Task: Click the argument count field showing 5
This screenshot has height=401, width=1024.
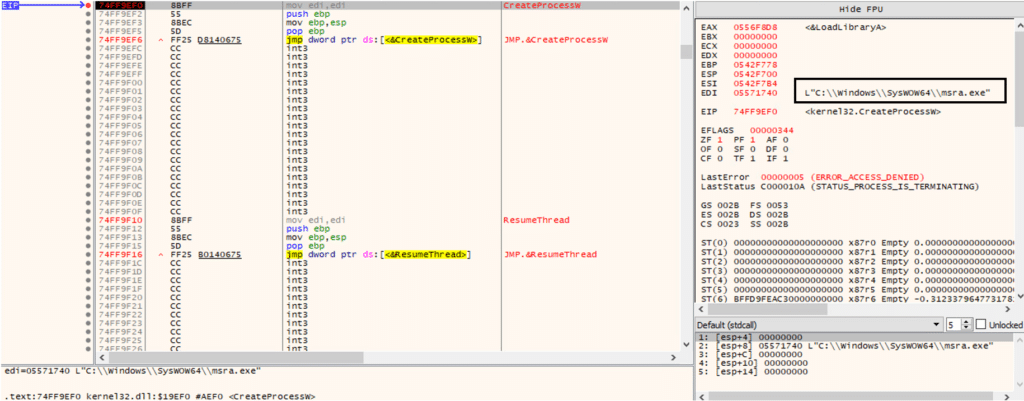Action: 955,325
